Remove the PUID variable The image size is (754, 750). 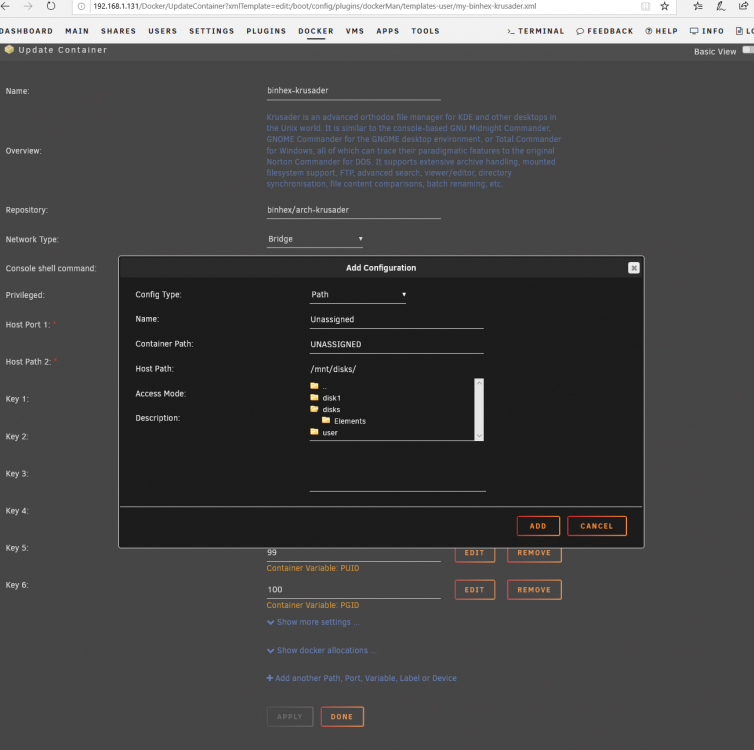pyautogui.click(x=534, y=555)
